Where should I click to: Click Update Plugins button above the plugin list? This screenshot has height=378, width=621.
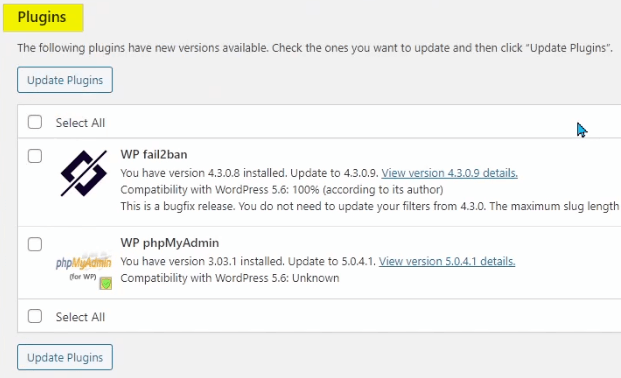click(x=65, y=80)
